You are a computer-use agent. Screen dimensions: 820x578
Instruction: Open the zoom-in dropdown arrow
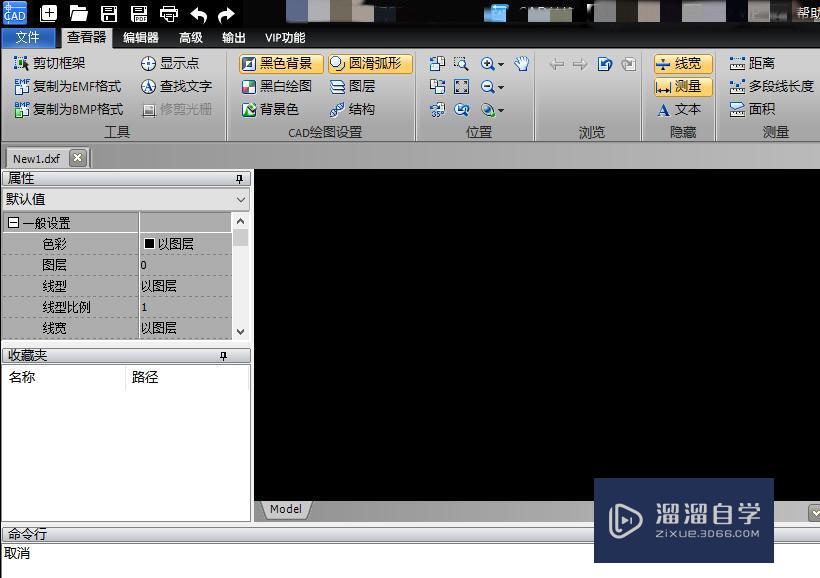point(503,62)
